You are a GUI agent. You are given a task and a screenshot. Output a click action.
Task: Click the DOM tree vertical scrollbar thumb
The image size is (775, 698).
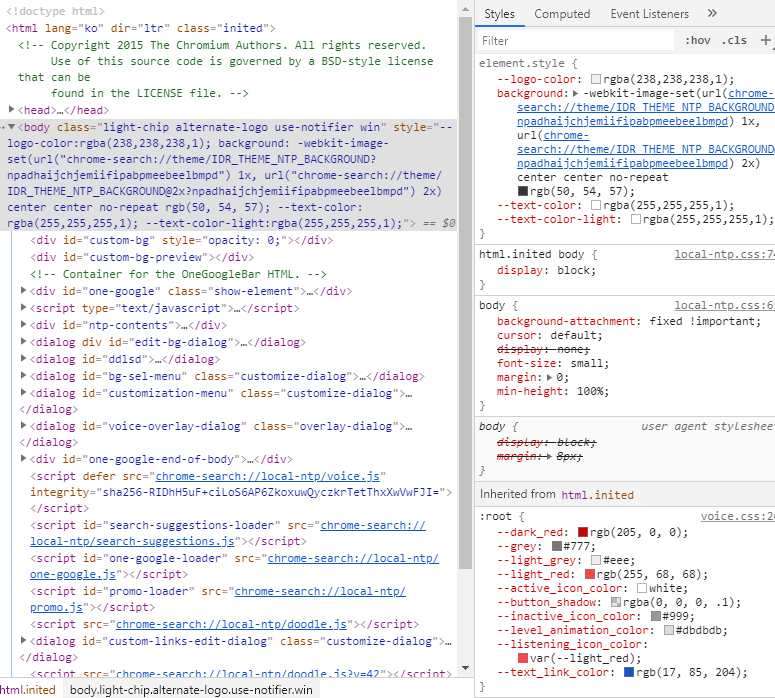tap(465, 293)
